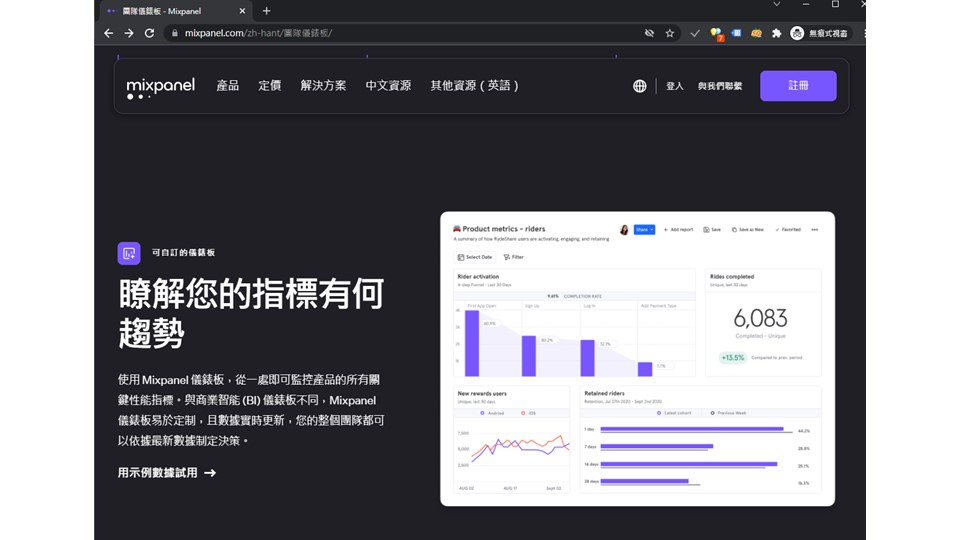Click the browser forward arrow

point(129,33)
